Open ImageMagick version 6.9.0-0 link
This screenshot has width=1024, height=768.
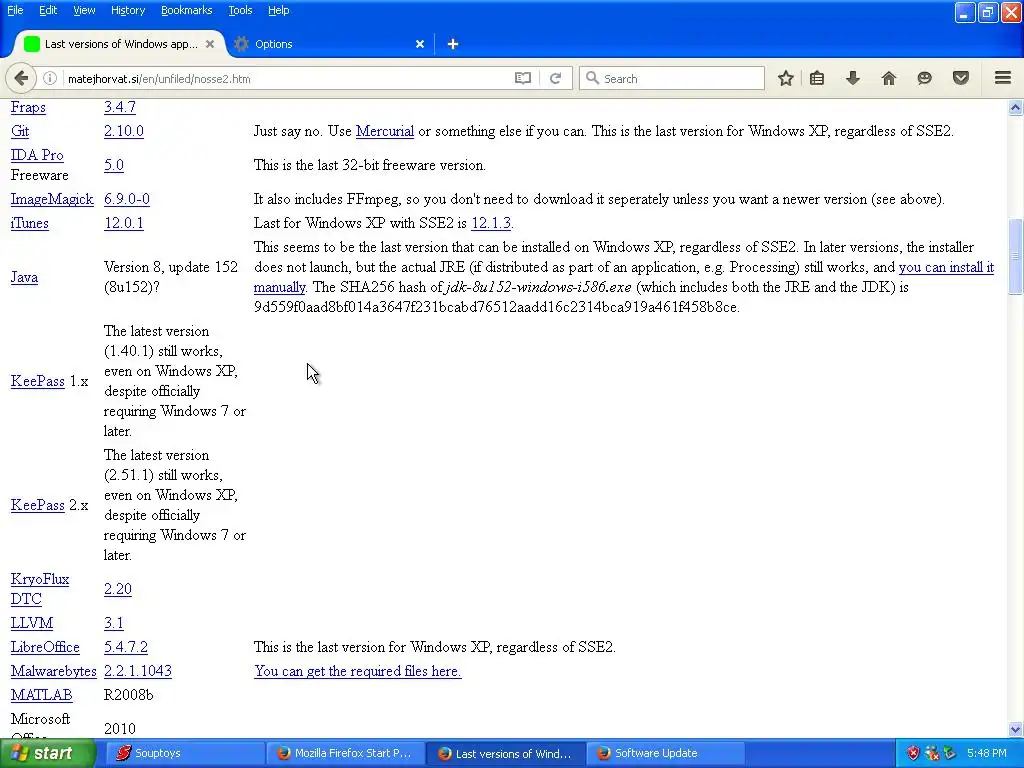pos(127,199)
